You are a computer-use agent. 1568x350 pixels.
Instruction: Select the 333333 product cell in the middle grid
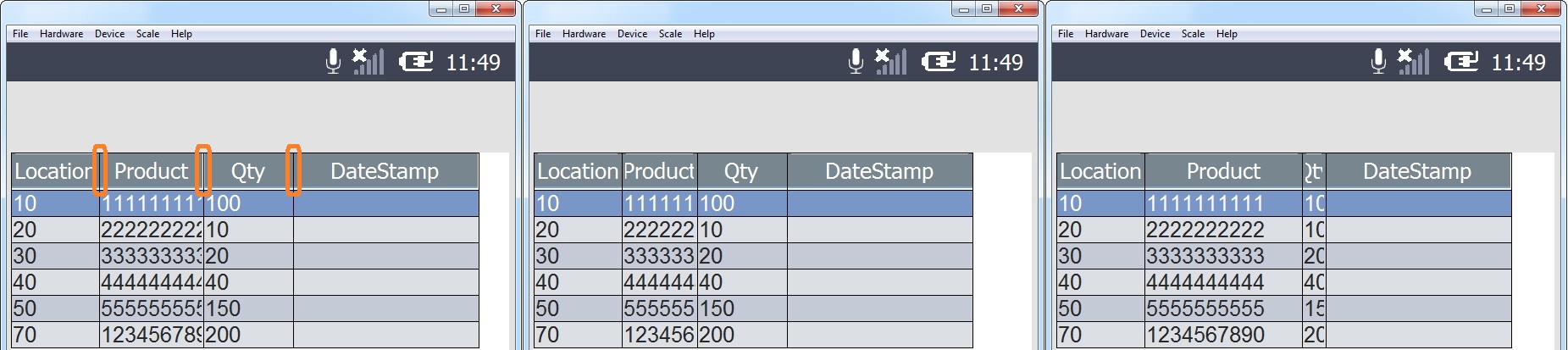pyautogui.click(x=659, y=256)
